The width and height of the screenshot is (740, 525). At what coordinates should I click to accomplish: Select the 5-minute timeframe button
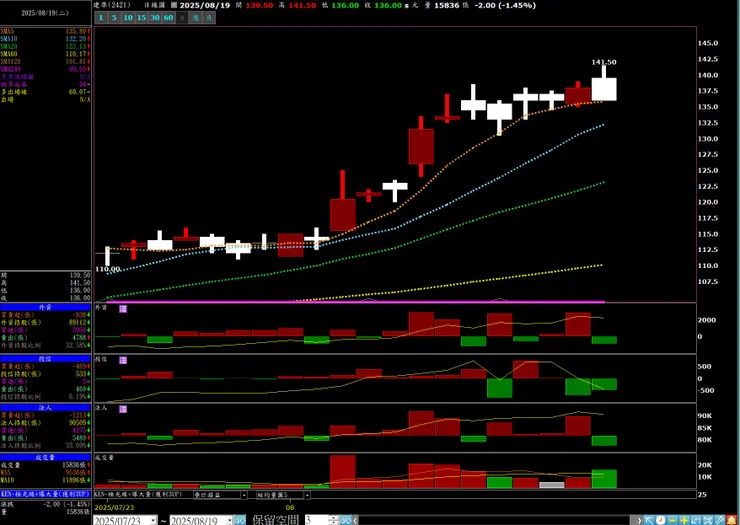pyautogui.click(x=114, y=17)
